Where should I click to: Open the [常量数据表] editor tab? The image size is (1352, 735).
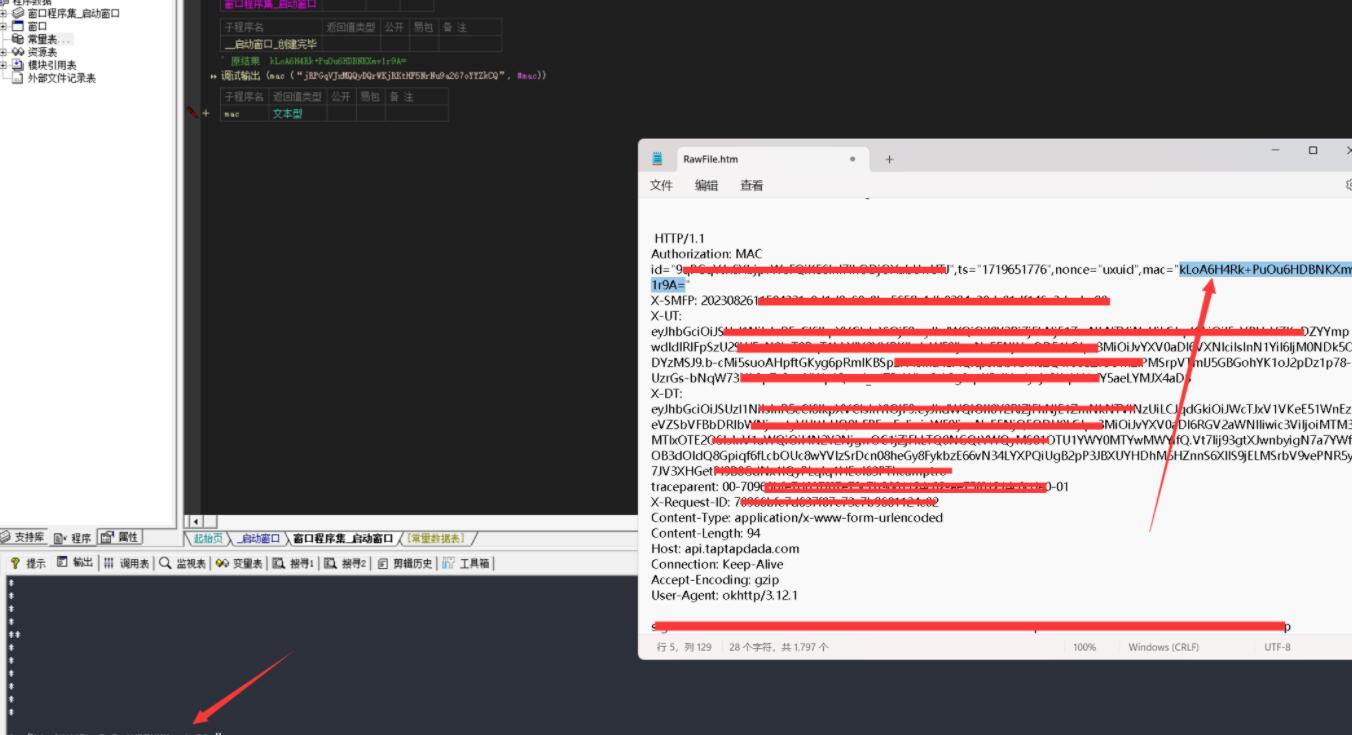pos(437,539)
